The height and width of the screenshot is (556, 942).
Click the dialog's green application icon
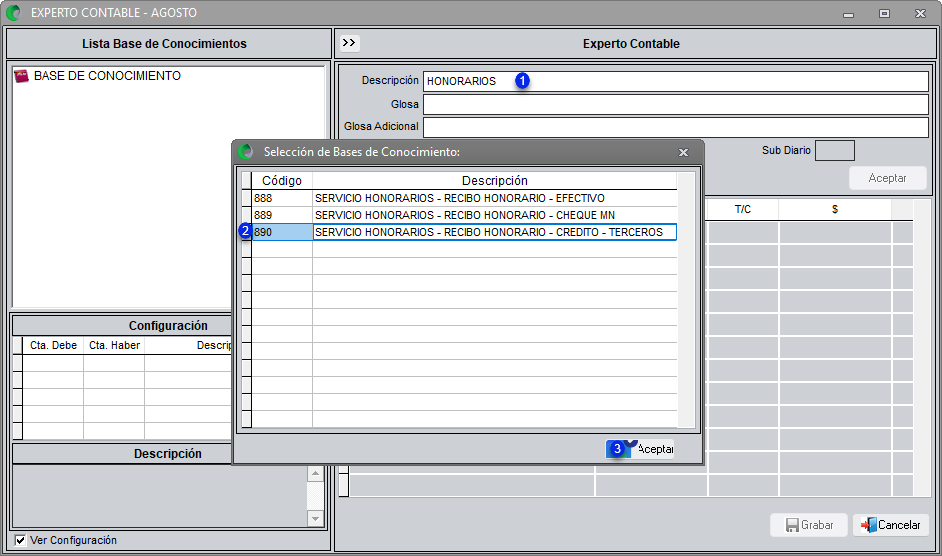(x=245, y=152)
